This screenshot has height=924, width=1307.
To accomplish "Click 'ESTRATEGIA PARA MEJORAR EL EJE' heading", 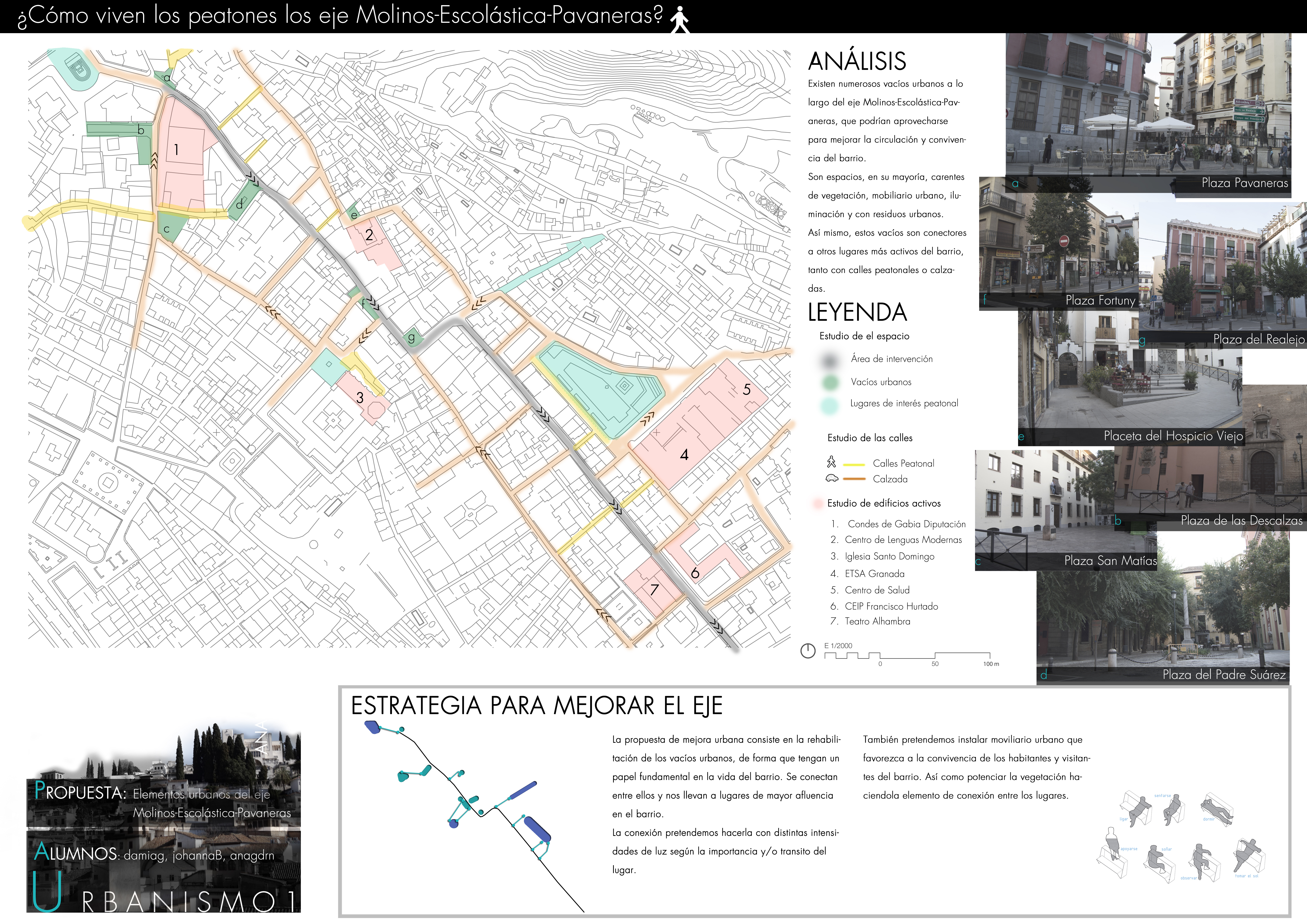I will pos(537,706).
